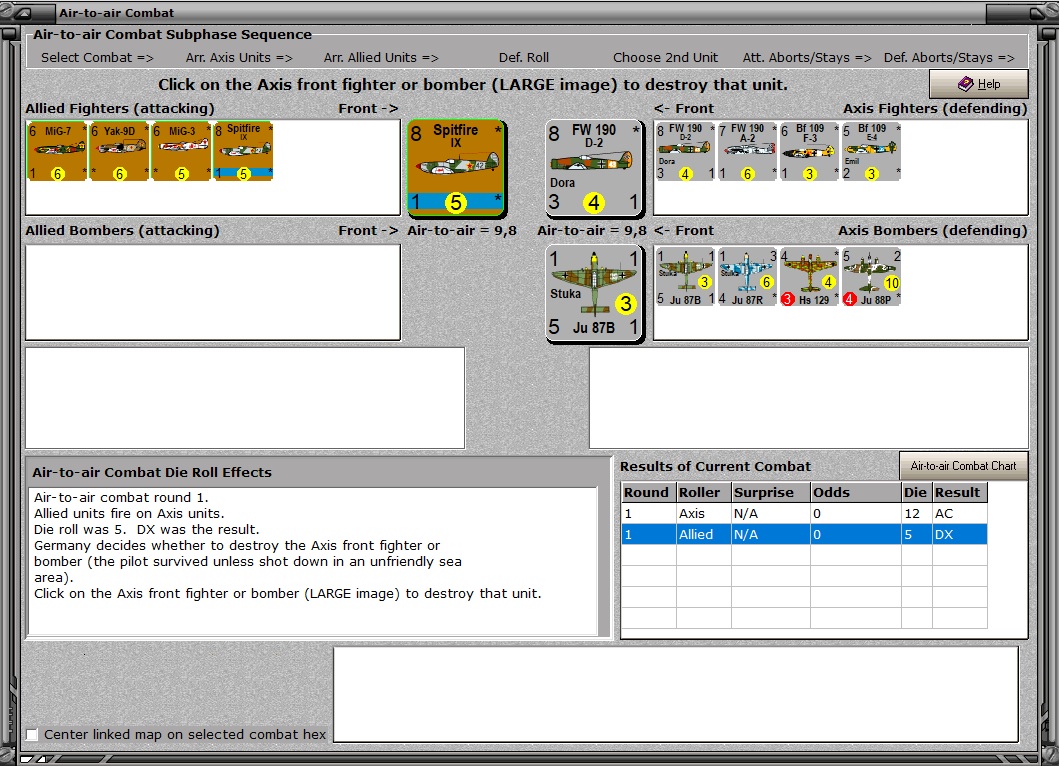Select the small Spitfire IX counter in Allied fighters
The height and width of the screenshot is (766, 1059).
[243, 151]
